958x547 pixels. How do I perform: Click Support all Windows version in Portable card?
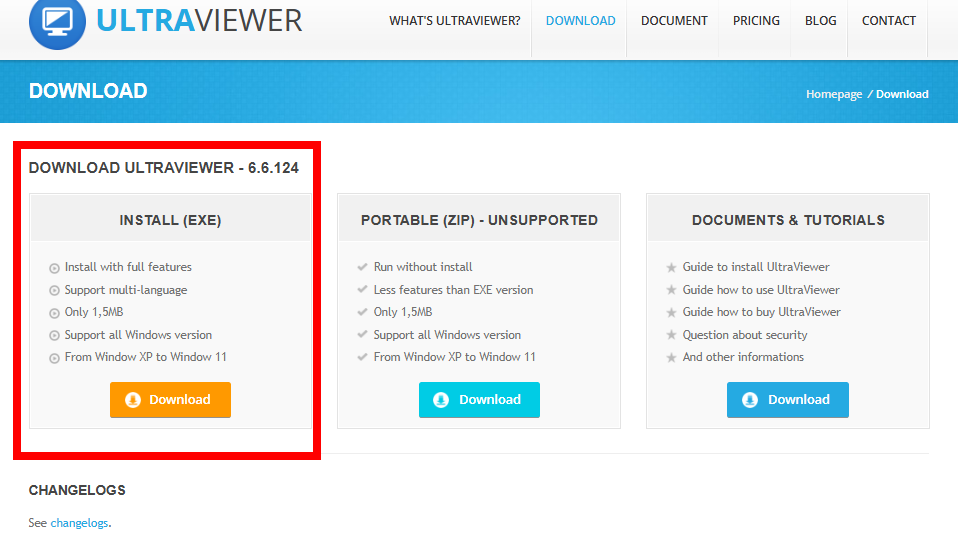coord(447,335)
